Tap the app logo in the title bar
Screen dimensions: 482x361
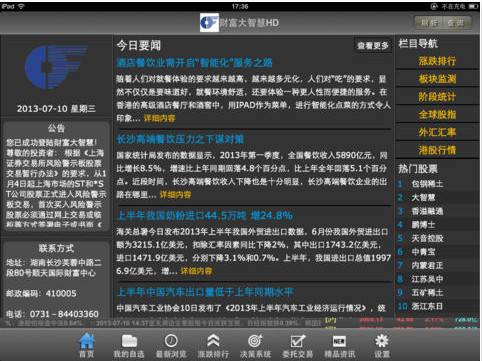(209, 23)
